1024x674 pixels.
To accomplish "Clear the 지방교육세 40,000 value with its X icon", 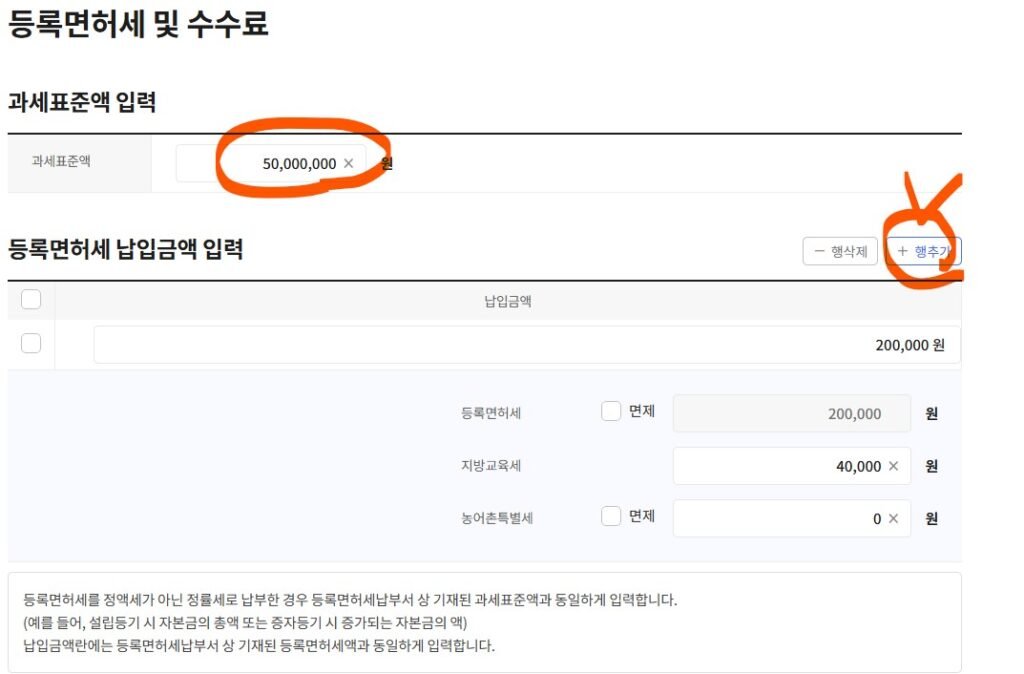I will coord(893,466).
